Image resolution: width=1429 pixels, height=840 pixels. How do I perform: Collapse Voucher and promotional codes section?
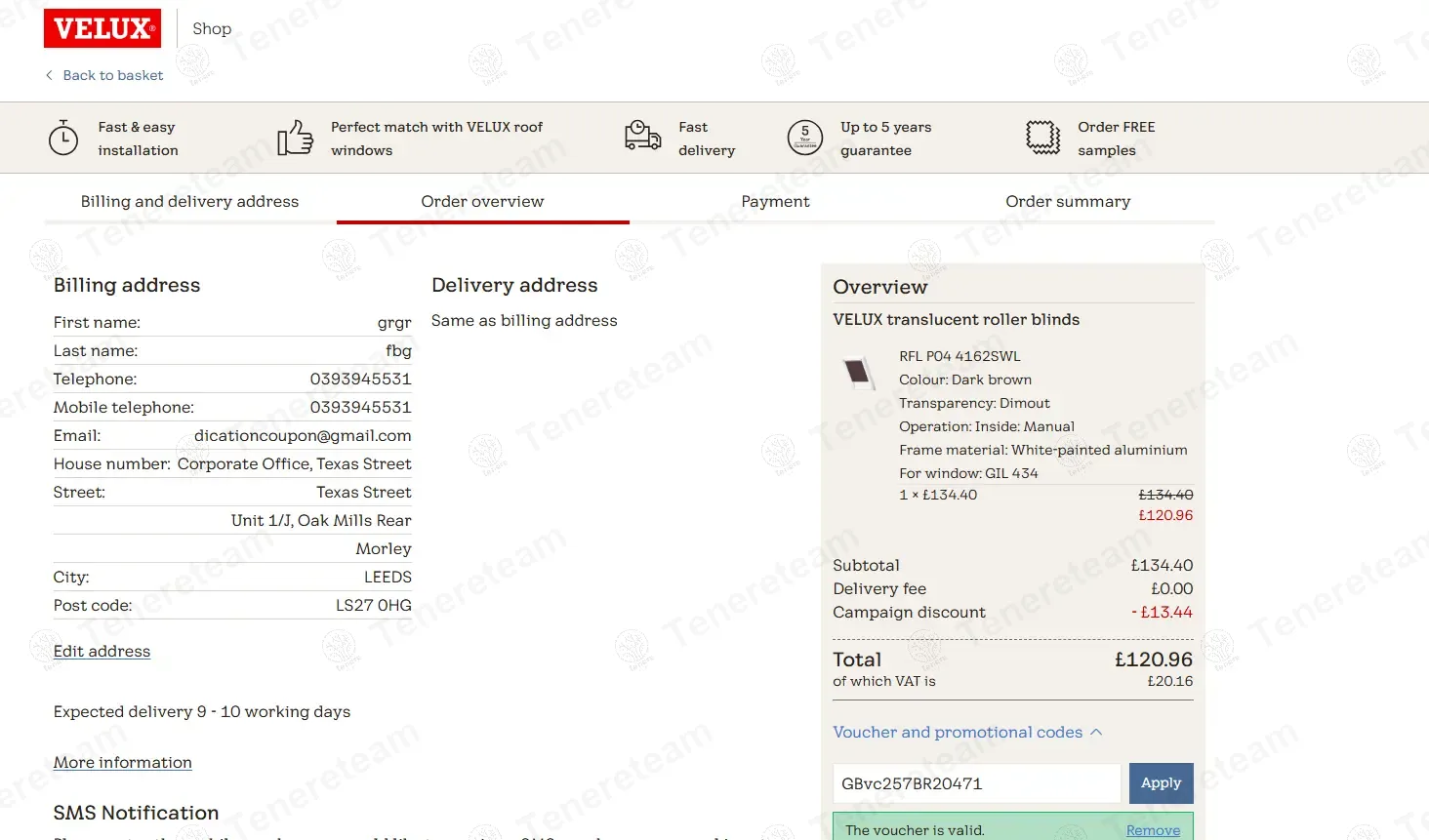pos(966,732)
